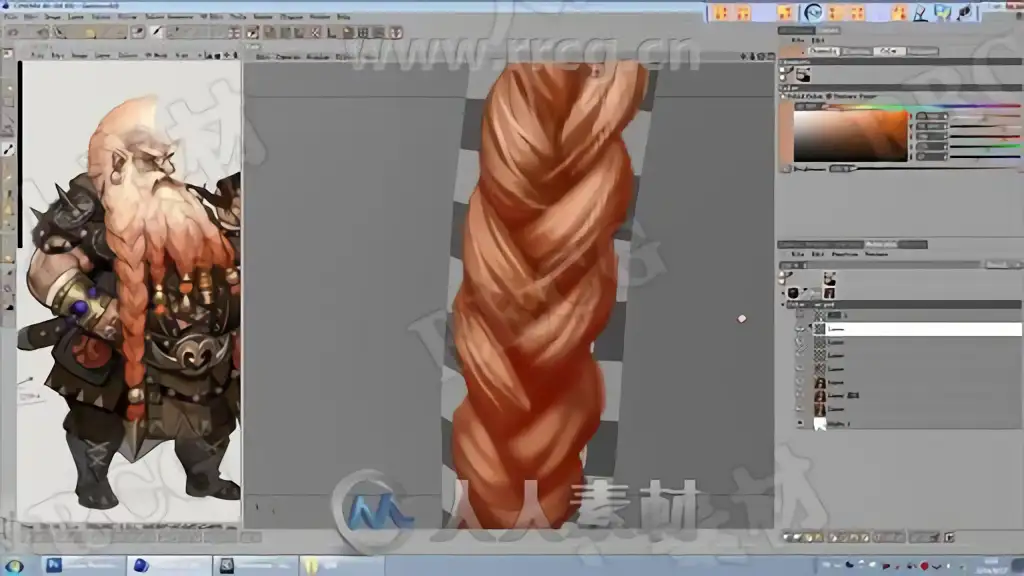Click the green channel slider in color panel

985,146
